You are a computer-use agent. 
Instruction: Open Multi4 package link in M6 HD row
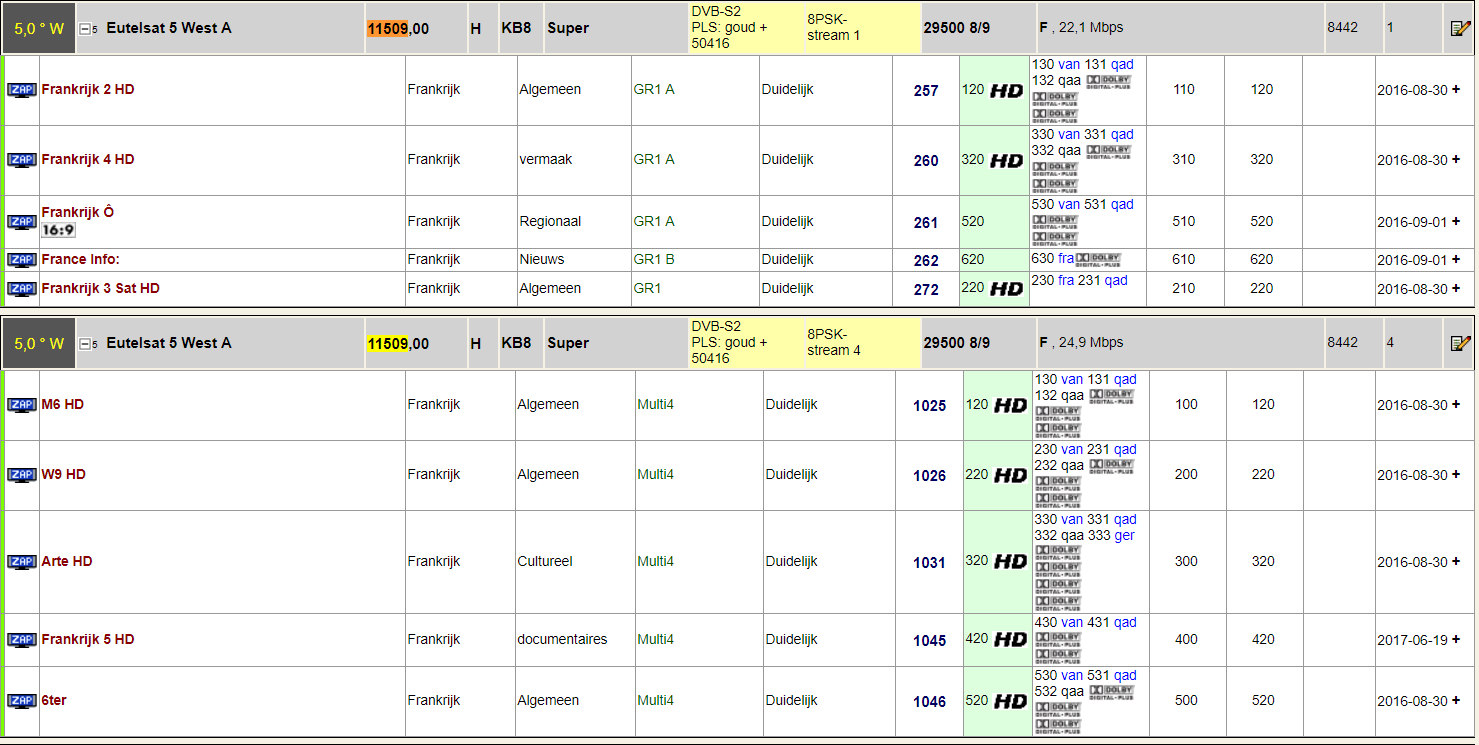pos(656,404)
